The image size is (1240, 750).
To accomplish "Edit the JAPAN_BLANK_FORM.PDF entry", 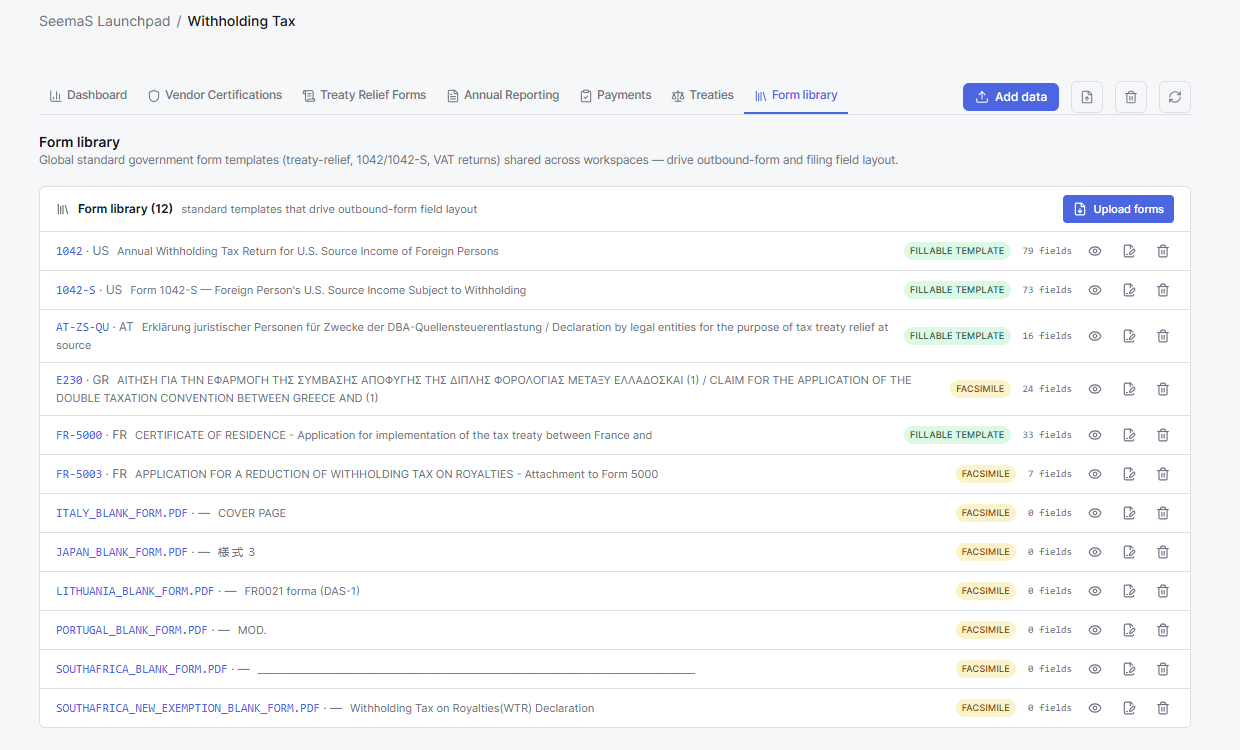I will pyautogui.click(x=1129, y=552).
